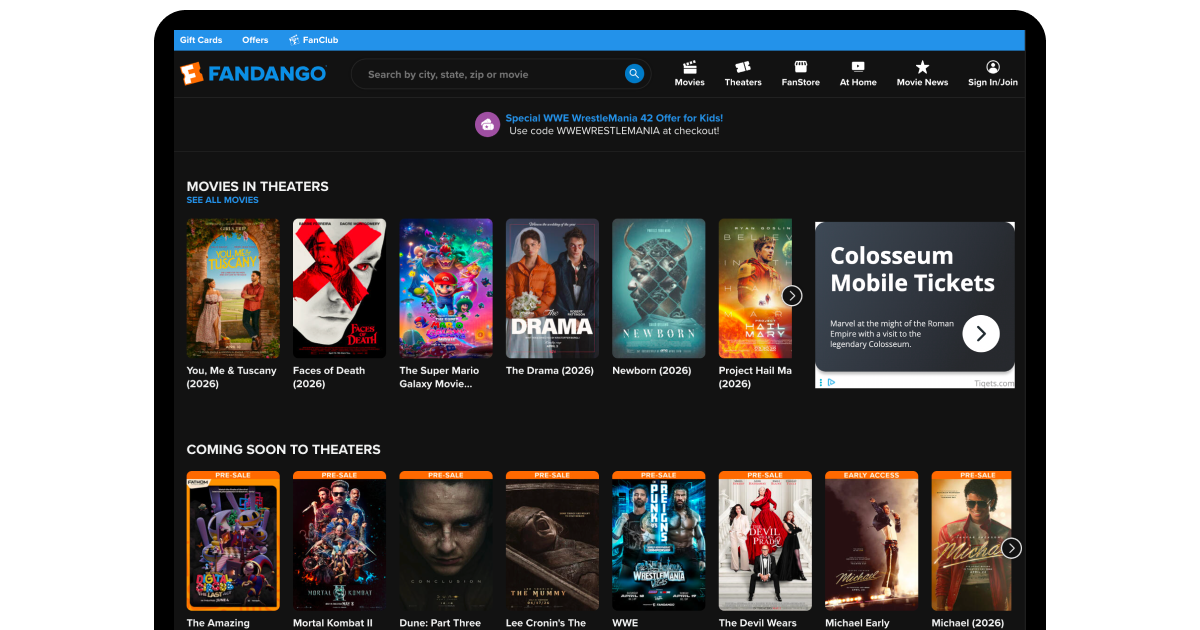Screen dimensions: 1200x630
Task: Open The Drama poster
Action: [552, 288]
